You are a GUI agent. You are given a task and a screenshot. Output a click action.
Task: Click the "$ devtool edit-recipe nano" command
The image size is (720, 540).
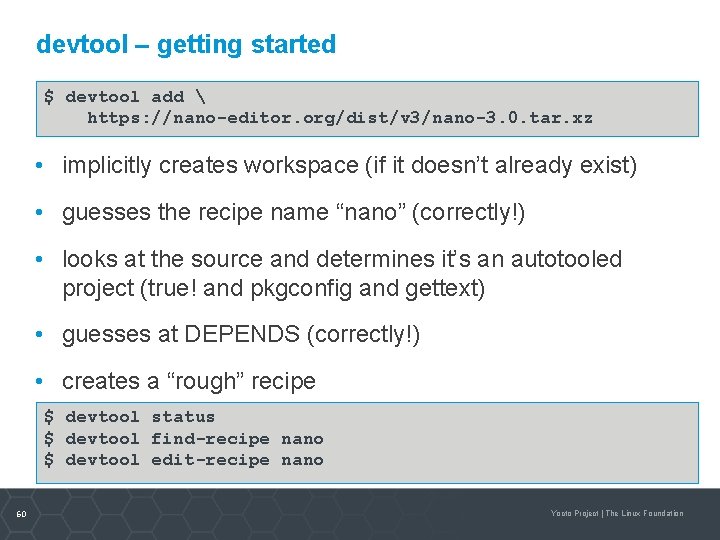coord(184,460)
